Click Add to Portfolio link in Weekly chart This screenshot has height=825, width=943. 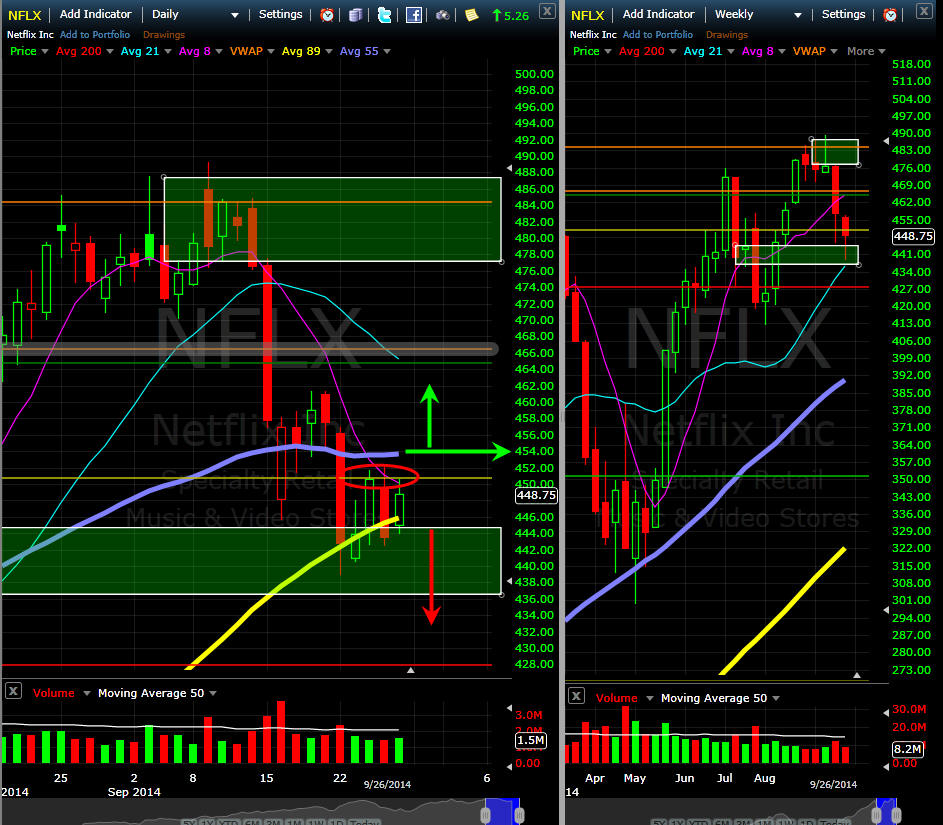click(x=658, y=35)
